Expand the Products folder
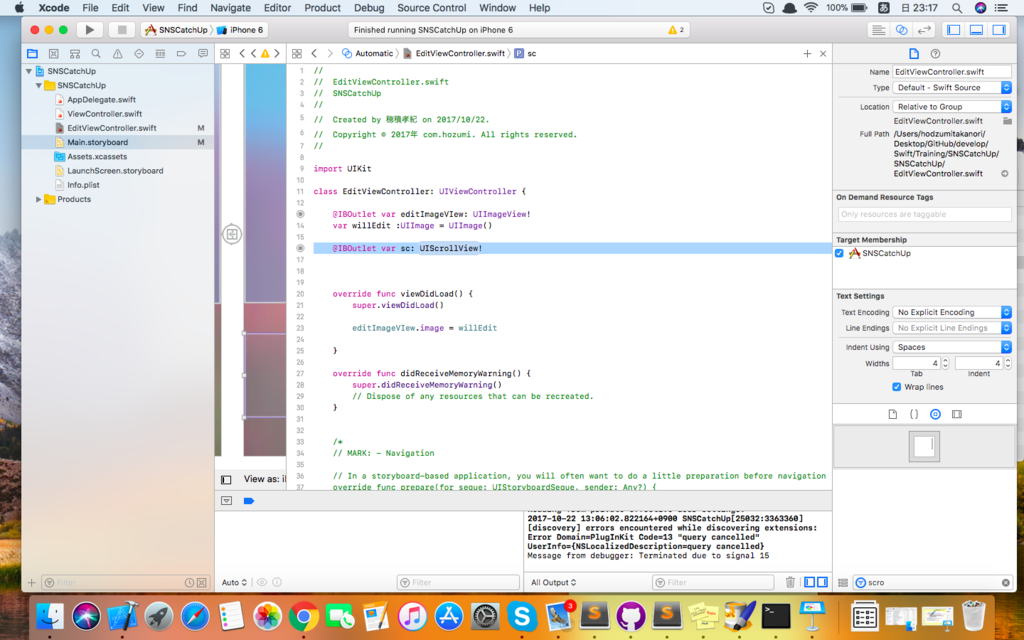 point(39,199)
